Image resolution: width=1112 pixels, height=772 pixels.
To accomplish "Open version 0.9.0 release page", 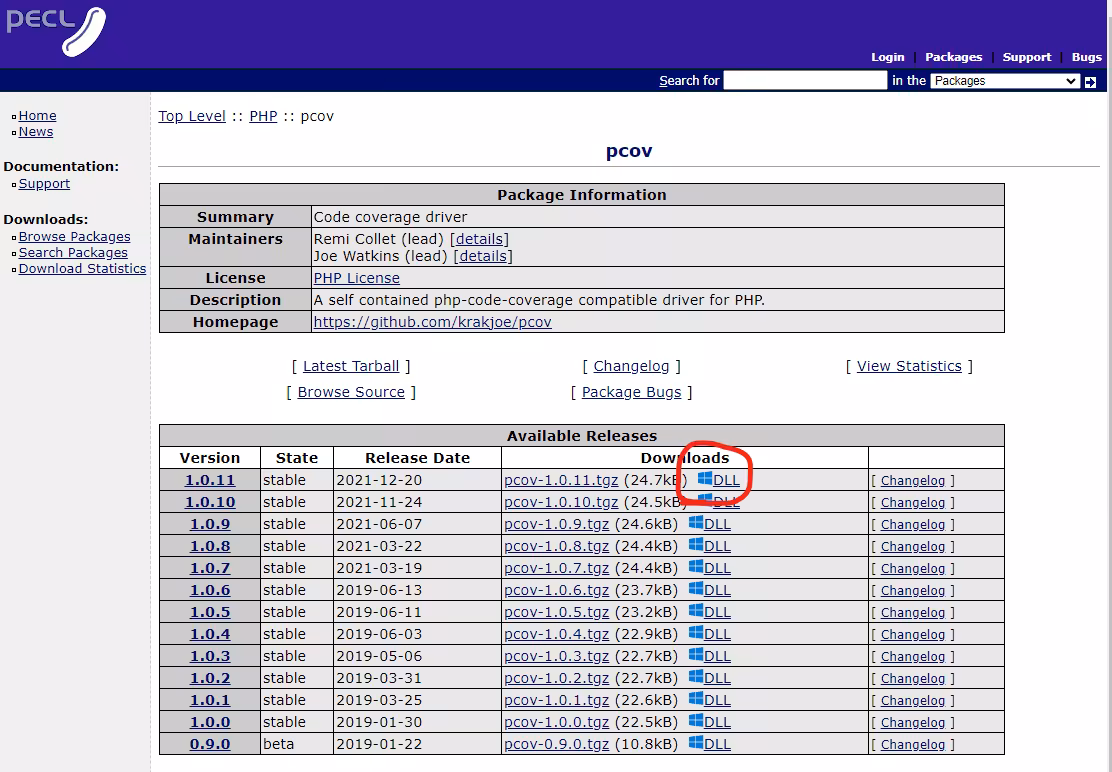I will pyautogui.click(x=210, y=744).
